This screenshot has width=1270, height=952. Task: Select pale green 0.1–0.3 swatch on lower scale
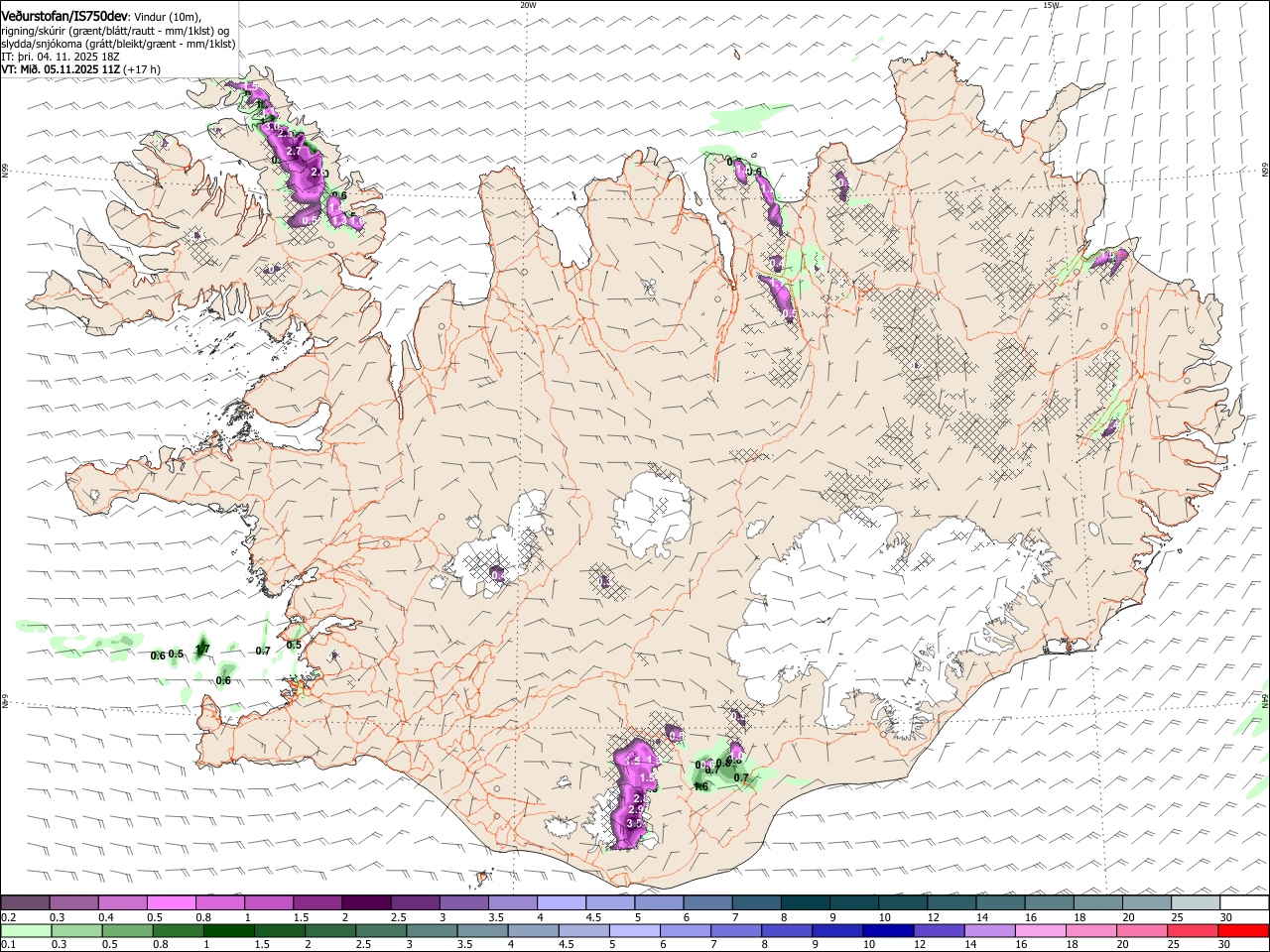click(26, 930)
